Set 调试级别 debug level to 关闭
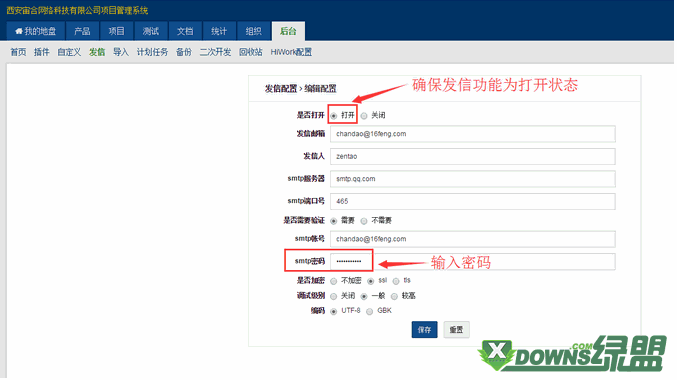The height and width of the screenshot is (380, 677). 334,297
